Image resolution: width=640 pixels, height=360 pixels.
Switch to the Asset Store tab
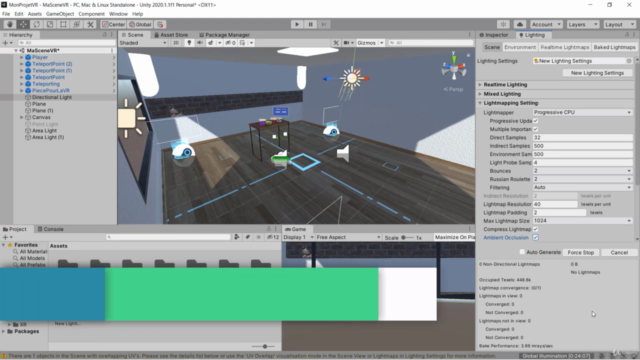tap(171, 35)
